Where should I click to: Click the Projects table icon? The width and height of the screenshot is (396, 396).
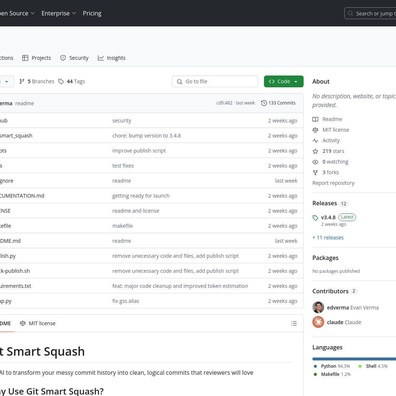[25, 58]
